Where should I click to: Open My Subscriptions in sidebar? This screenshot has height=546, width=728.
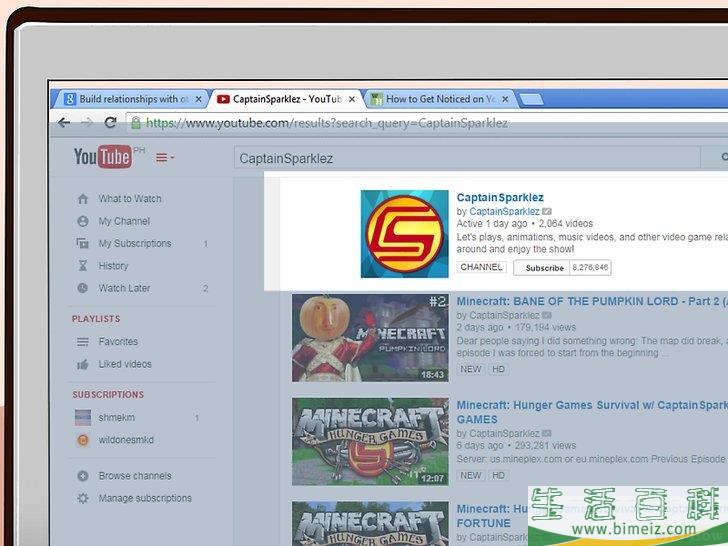[x=135, y=243]
